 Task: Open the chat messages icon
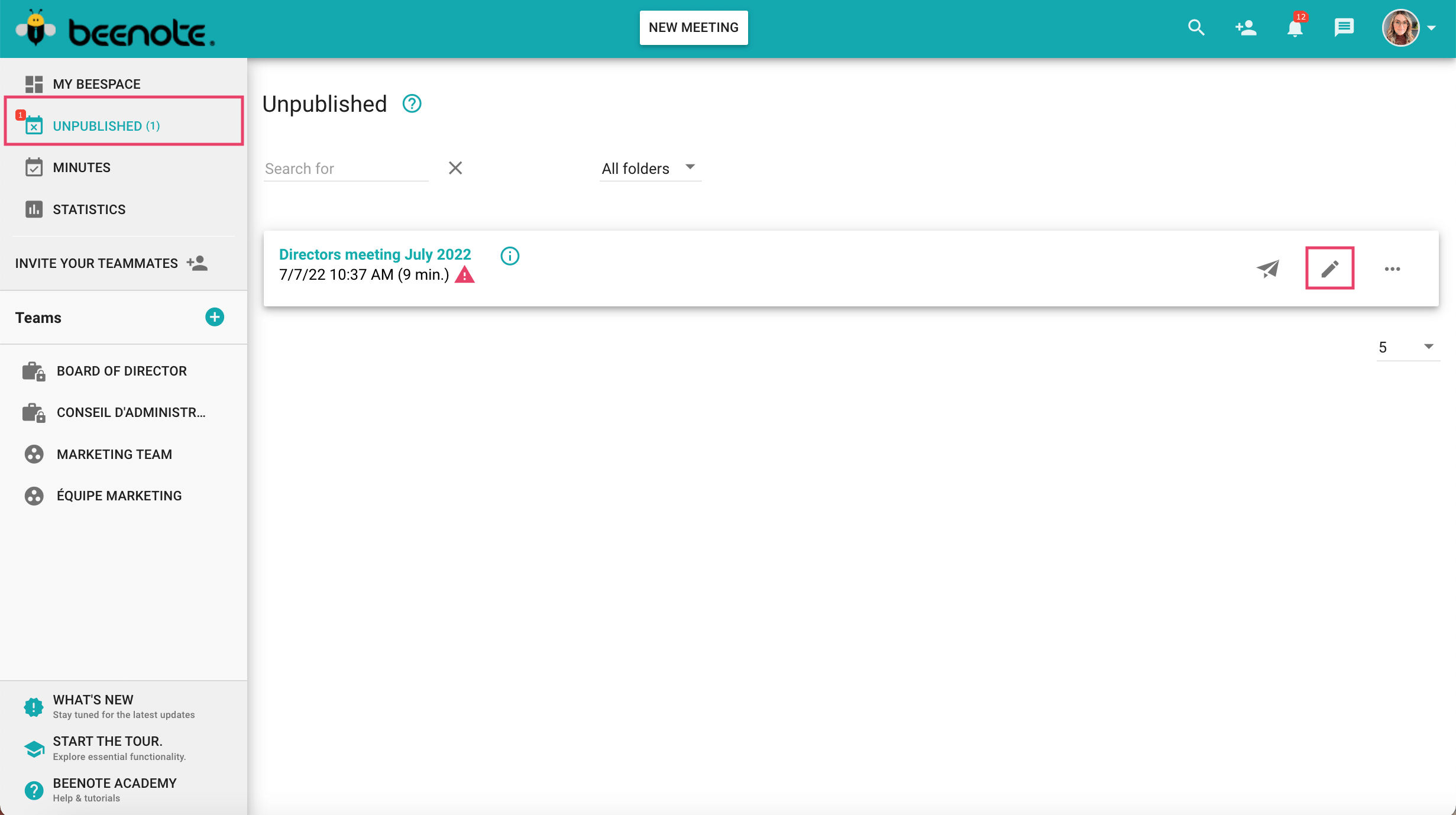pos(1344,28)
